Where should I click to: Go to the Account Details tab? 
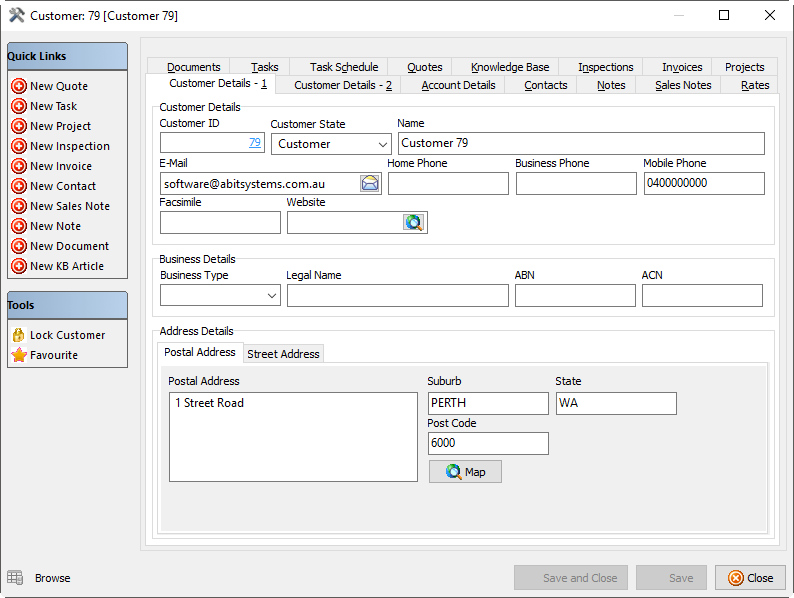pos(458,85)
